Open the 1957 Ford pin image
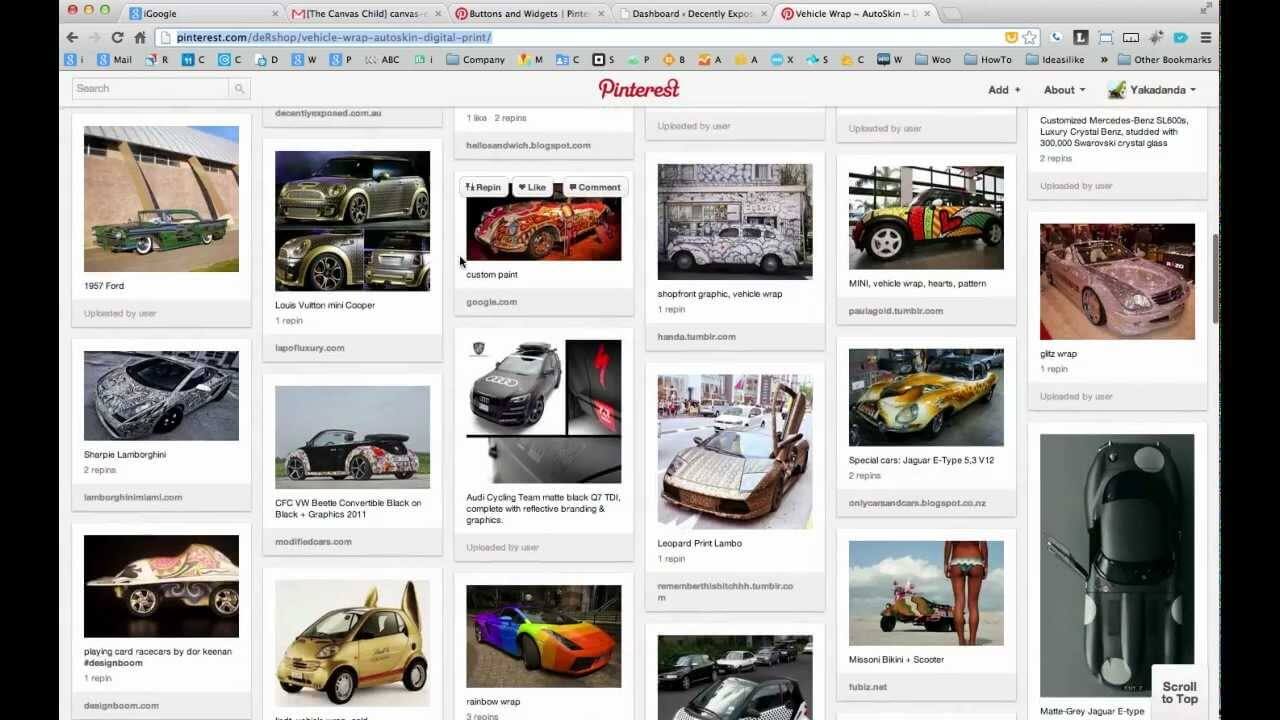The width and height of the screenshot is (1280, 720). click(x=161, y=199)
